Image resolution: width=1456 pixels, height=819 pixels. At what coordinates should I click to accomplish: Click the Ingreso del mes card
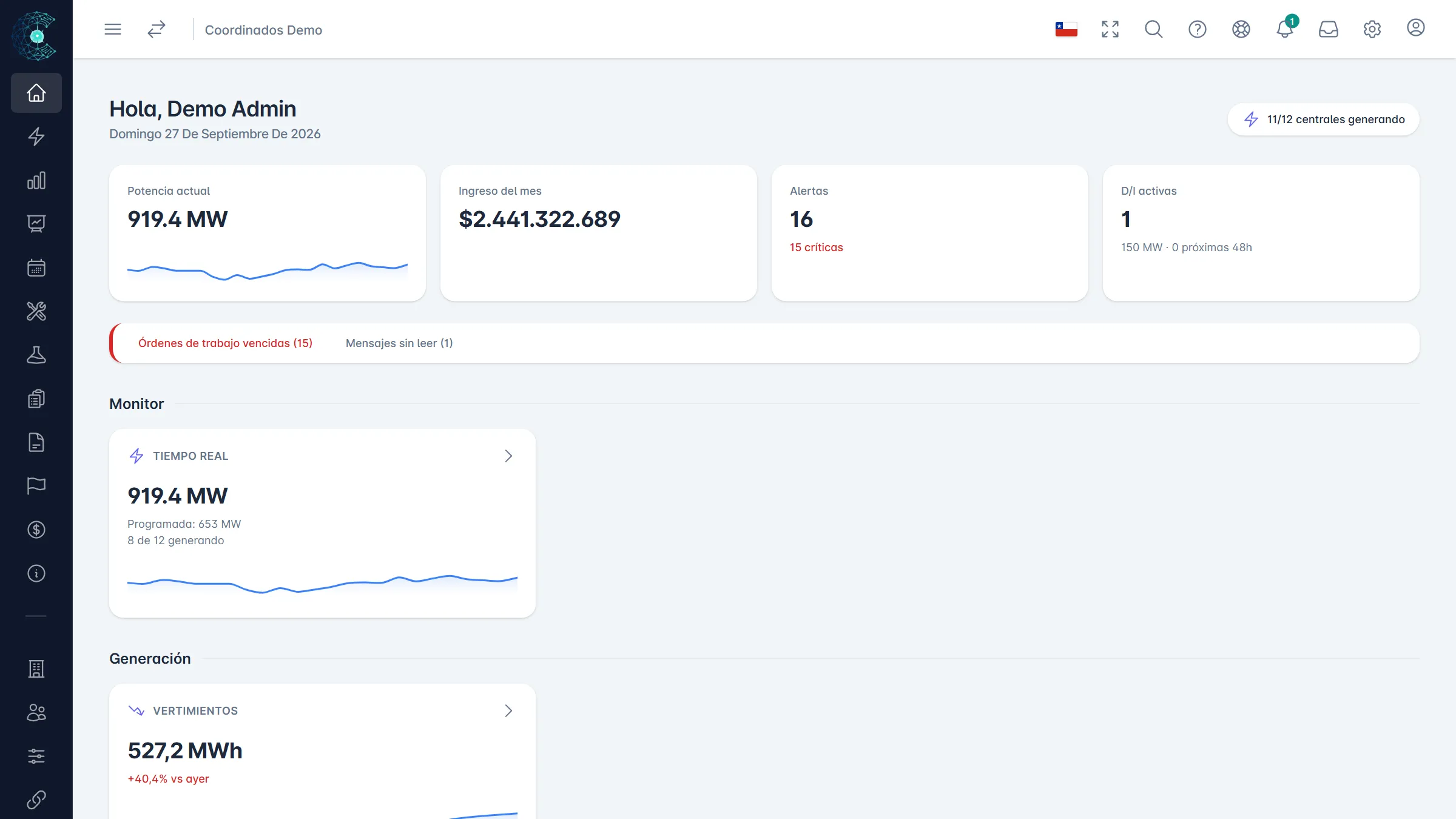599,233
